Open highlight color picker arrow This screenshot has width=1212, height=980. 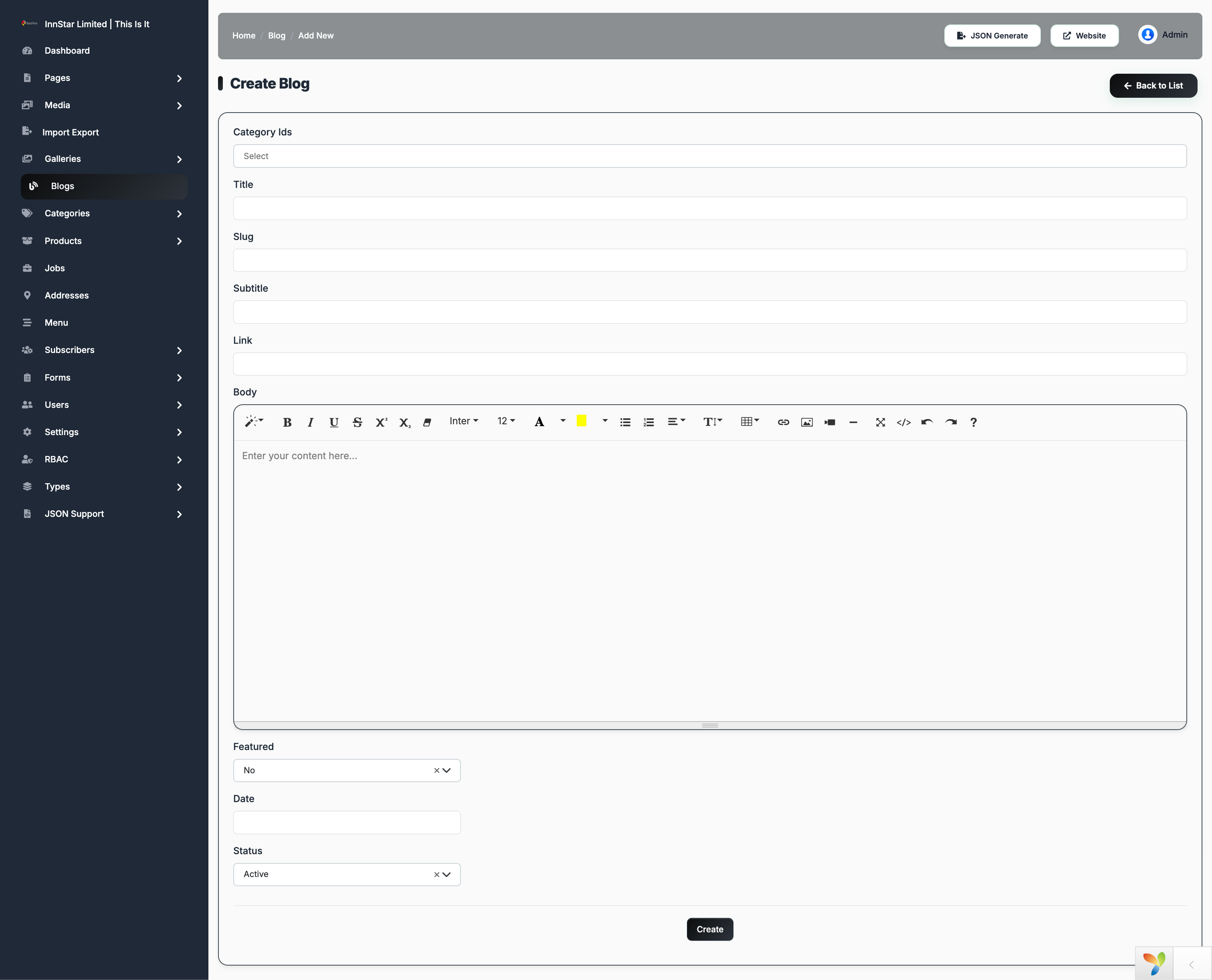(x=605, y=421)
